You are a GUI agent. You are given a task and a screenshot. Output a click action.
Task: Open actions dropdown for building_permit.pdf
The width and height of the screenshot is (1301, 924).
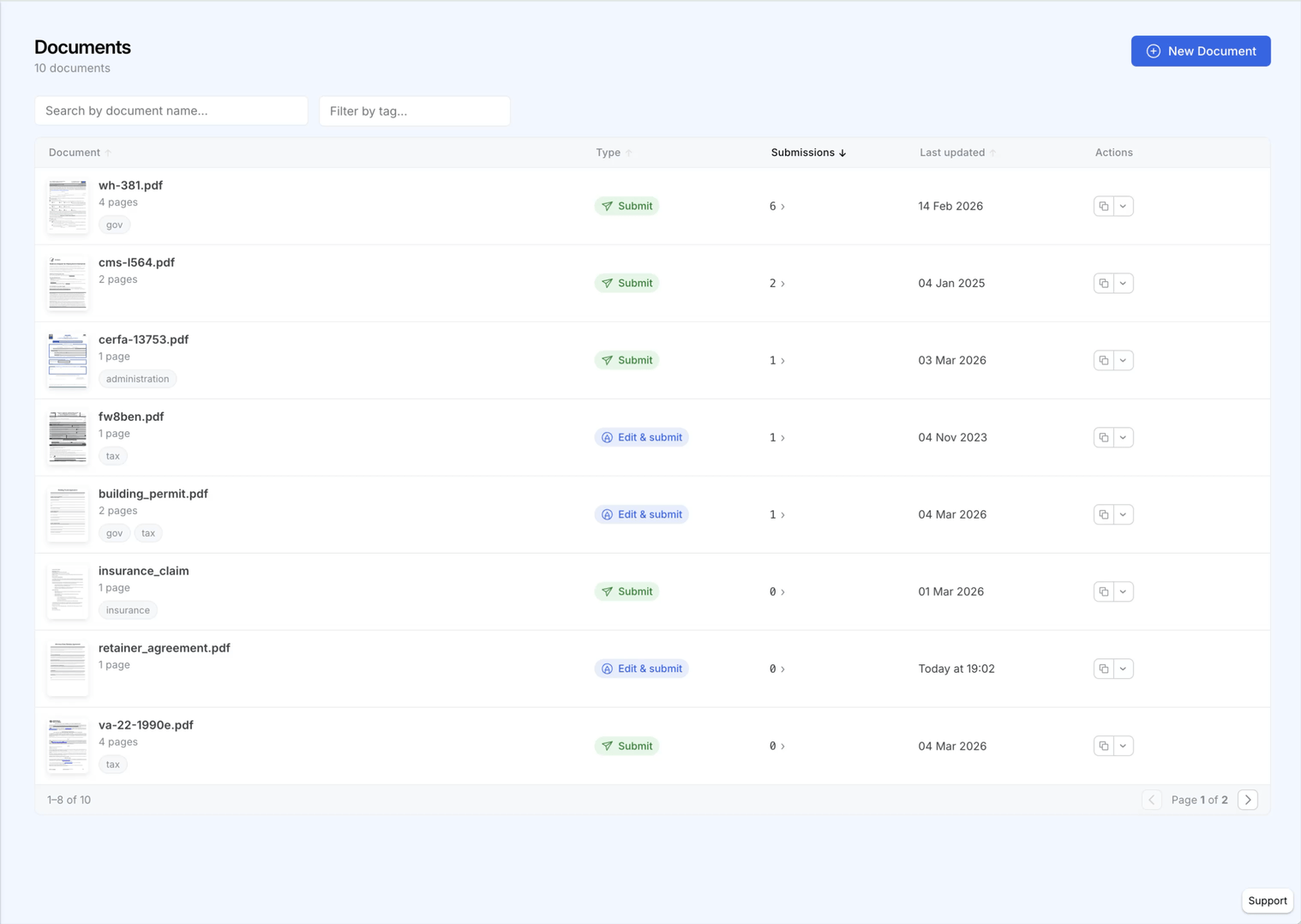[x=1124, y=515]
